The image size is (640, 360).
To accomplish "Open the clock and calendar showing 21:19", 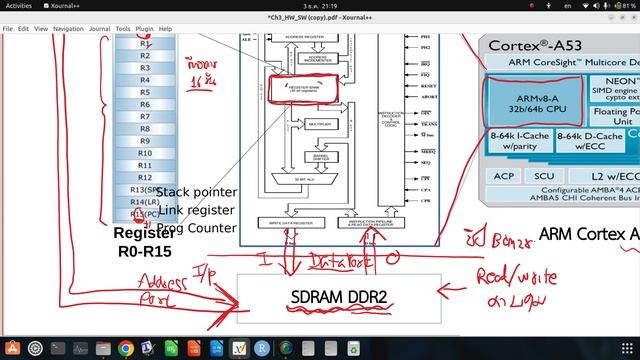I will (x=320, y=6).
